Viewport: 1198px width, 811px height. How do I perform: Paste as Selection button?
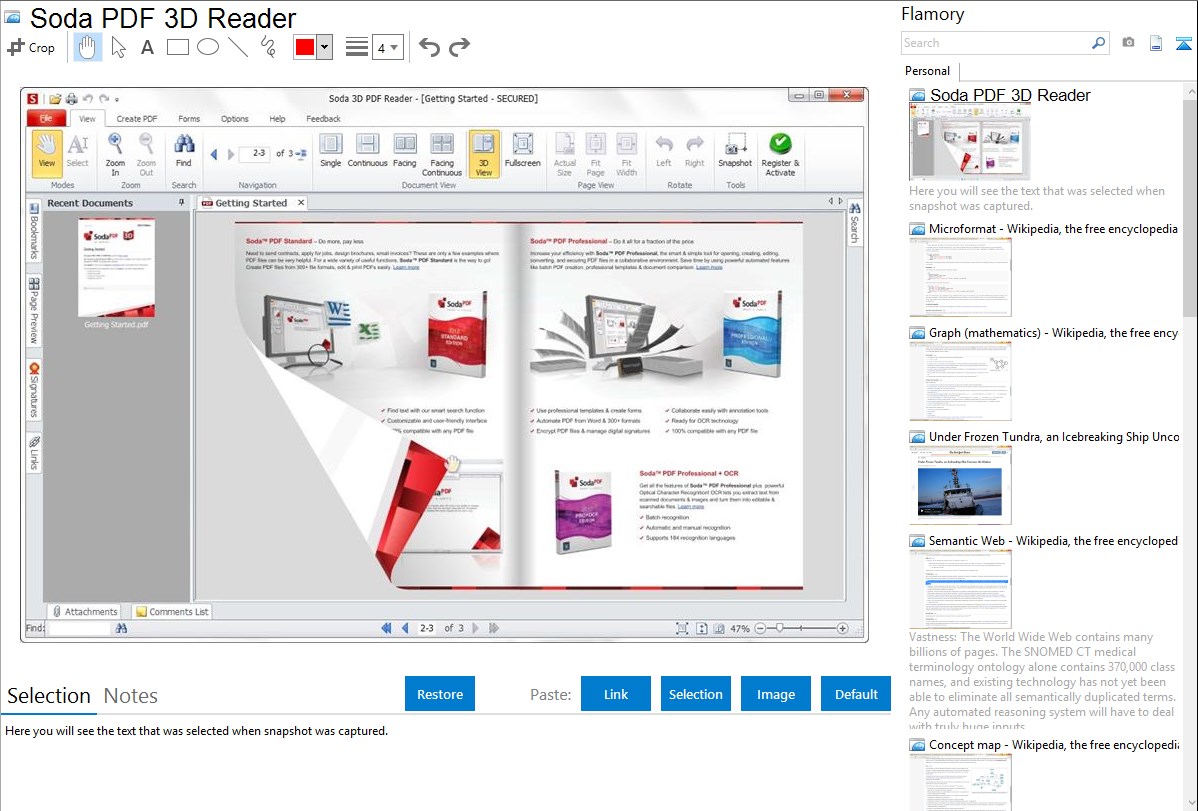coord(695,694)
